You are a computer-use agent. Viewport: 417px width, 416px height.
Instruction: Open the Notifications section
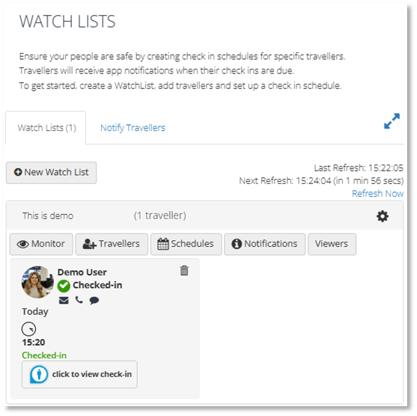[x=265, y=244]
